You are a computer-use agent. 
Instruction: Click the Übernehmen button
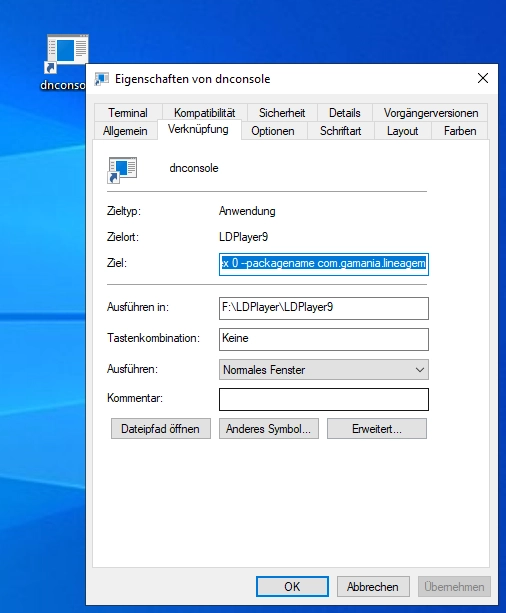tap(454, 586)
